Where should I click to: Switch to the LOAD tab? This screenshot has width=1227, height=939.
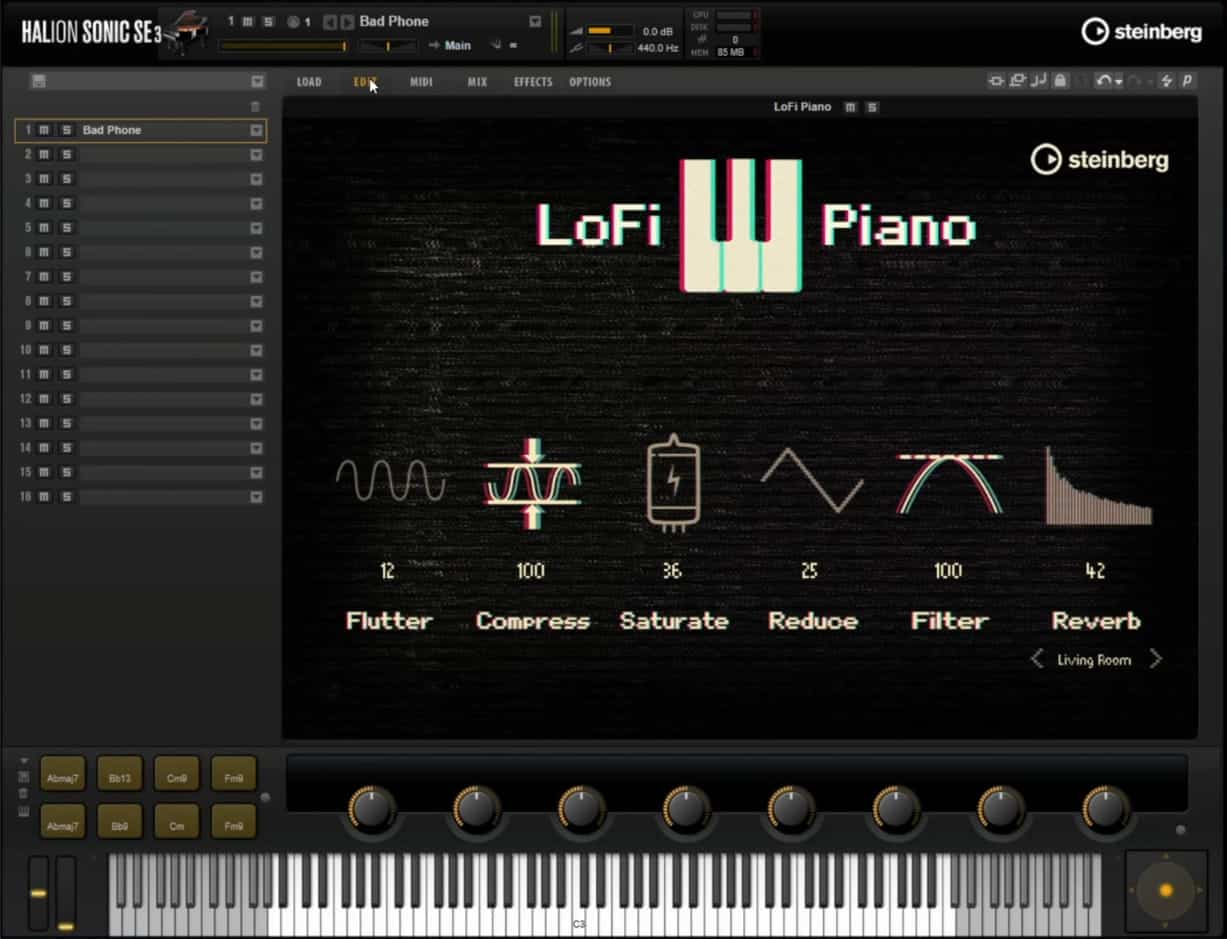point(309,82)
